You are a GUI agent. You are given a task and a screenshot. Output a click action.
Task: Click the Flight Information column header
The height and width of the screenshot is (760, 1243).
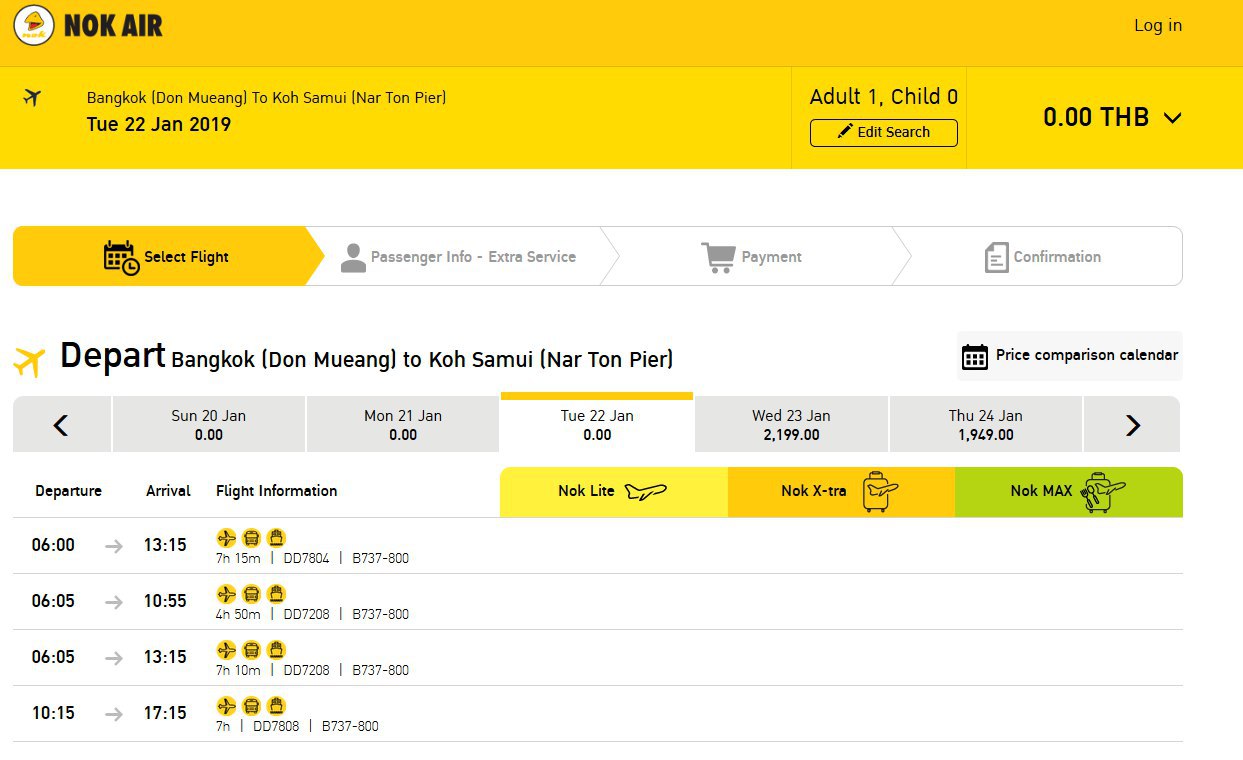(276, 491)
